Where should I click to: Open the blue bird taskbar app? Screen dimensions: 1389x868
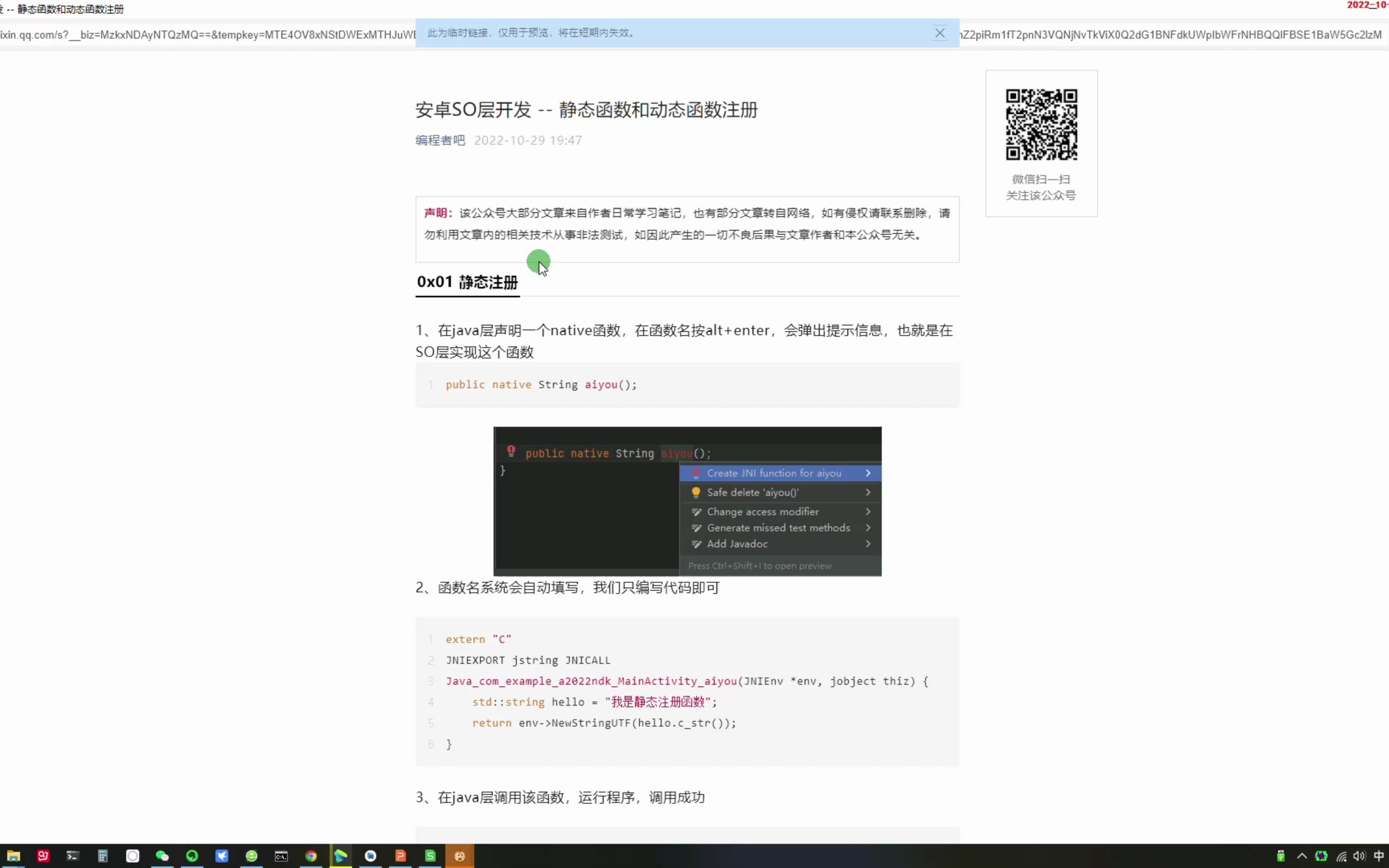pyautogui.click(x=221, y=856)
